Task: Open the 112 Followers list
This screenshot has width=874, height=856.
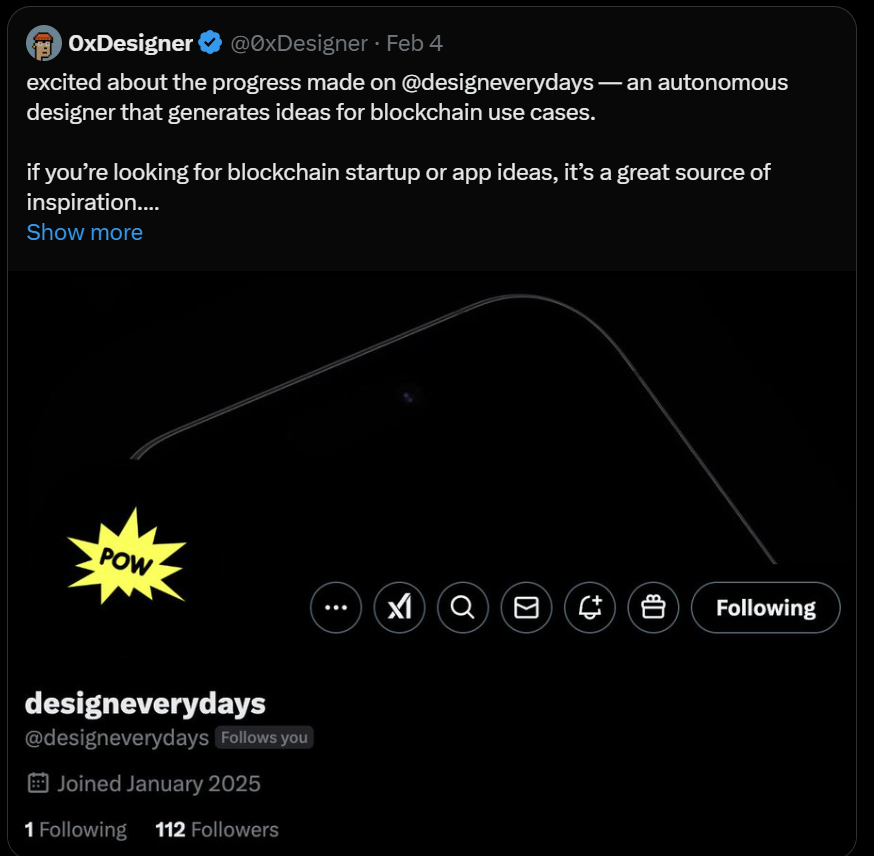Action: [x=217, y=829]
